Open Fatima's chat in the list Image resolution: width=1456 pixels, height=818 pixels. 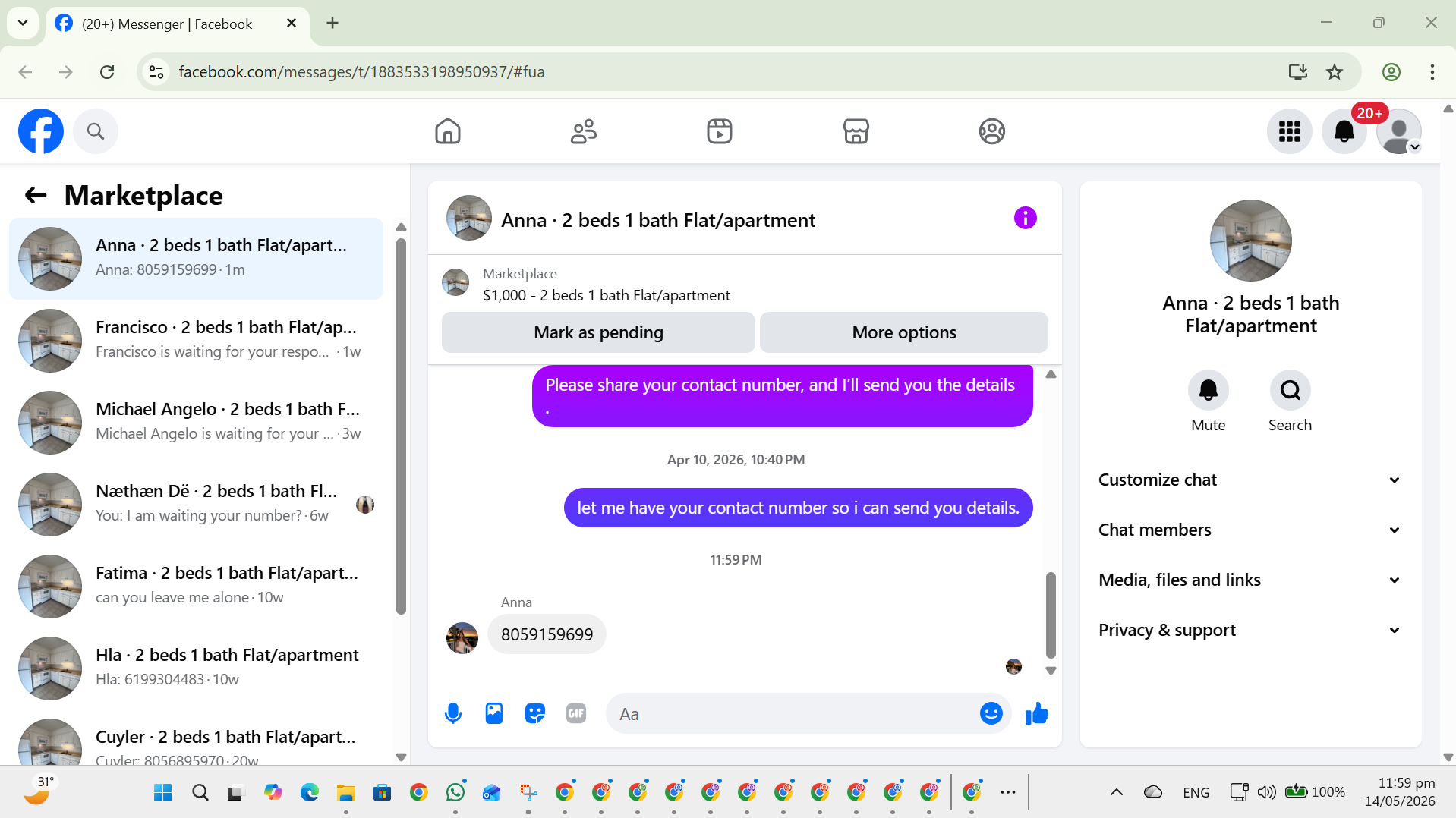[x=196, y=587]
